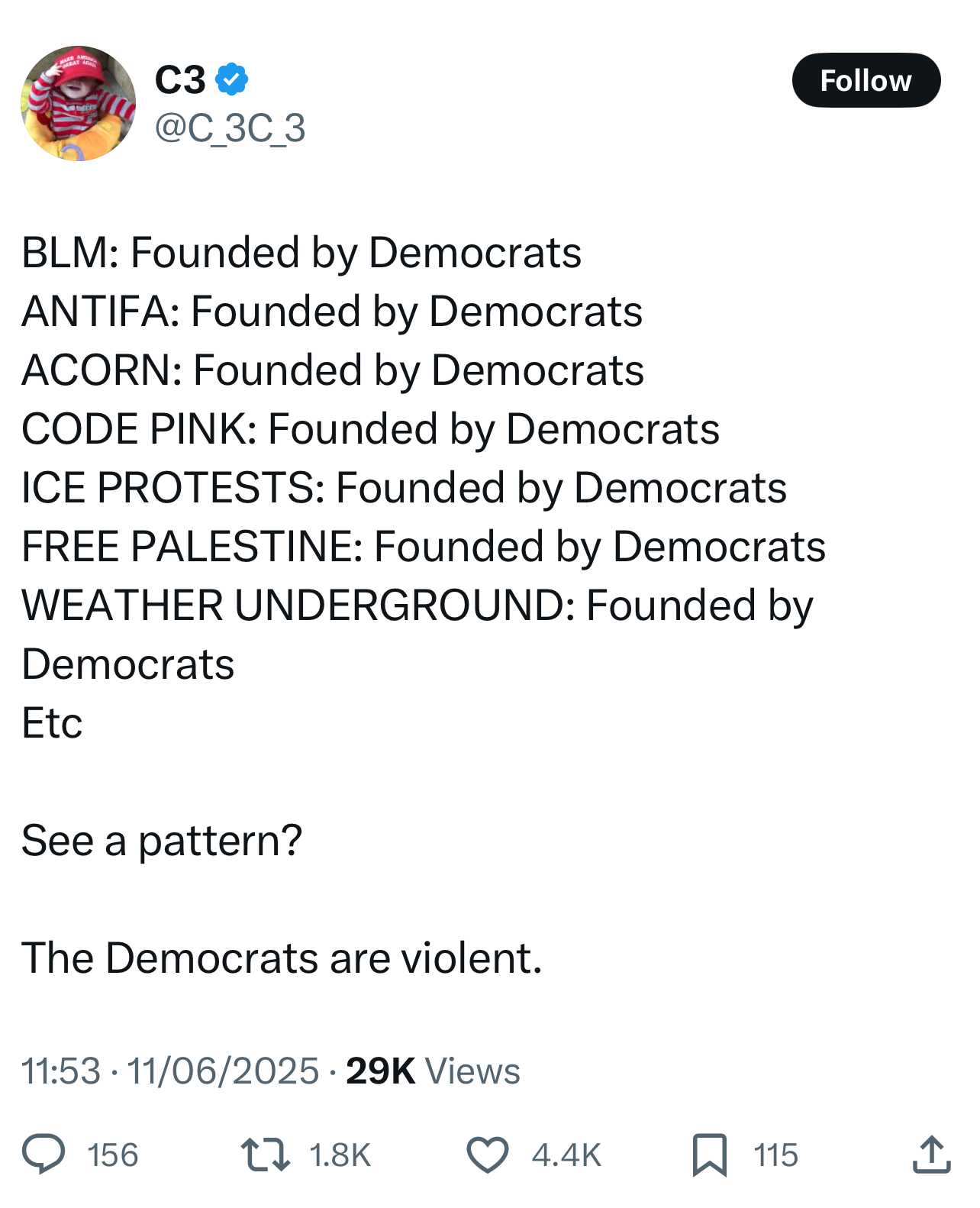Click the 156 replies count
The height and width of the screenshot is (1208, 980).
(113, 1155)
